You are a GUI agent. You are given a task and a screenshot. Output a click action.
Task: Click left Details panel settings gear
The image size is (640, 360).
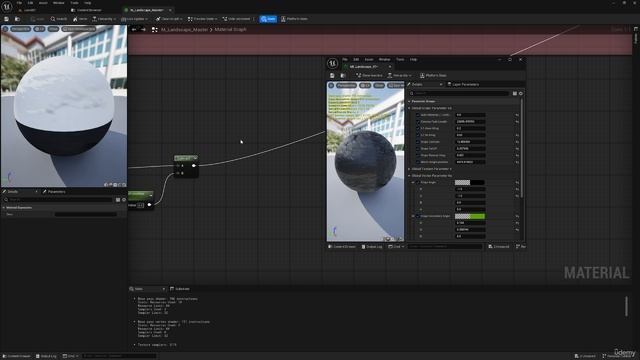pos(124,200)
